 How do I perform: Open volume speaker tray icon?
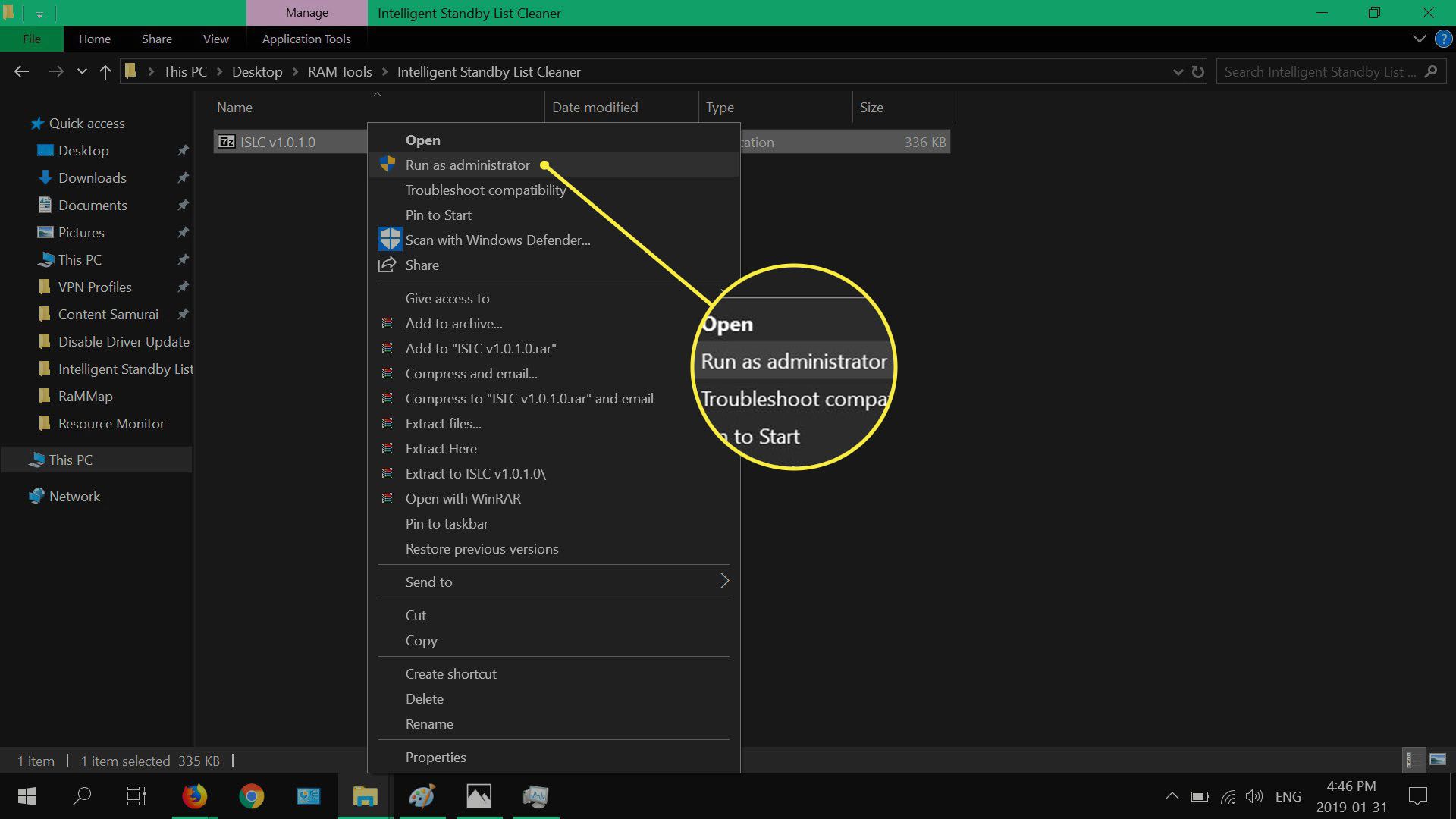[x=1254, y=796]
